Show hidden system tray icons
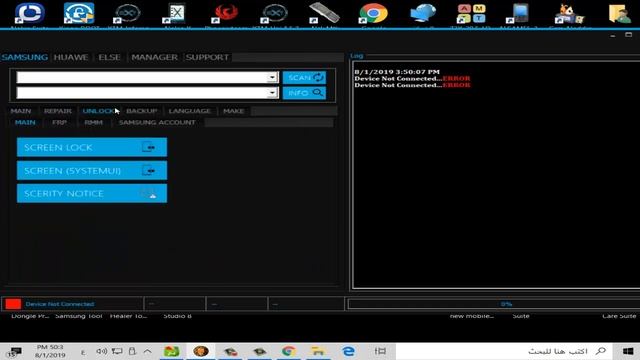Screen dimensions: 640x360 point(147,351)
